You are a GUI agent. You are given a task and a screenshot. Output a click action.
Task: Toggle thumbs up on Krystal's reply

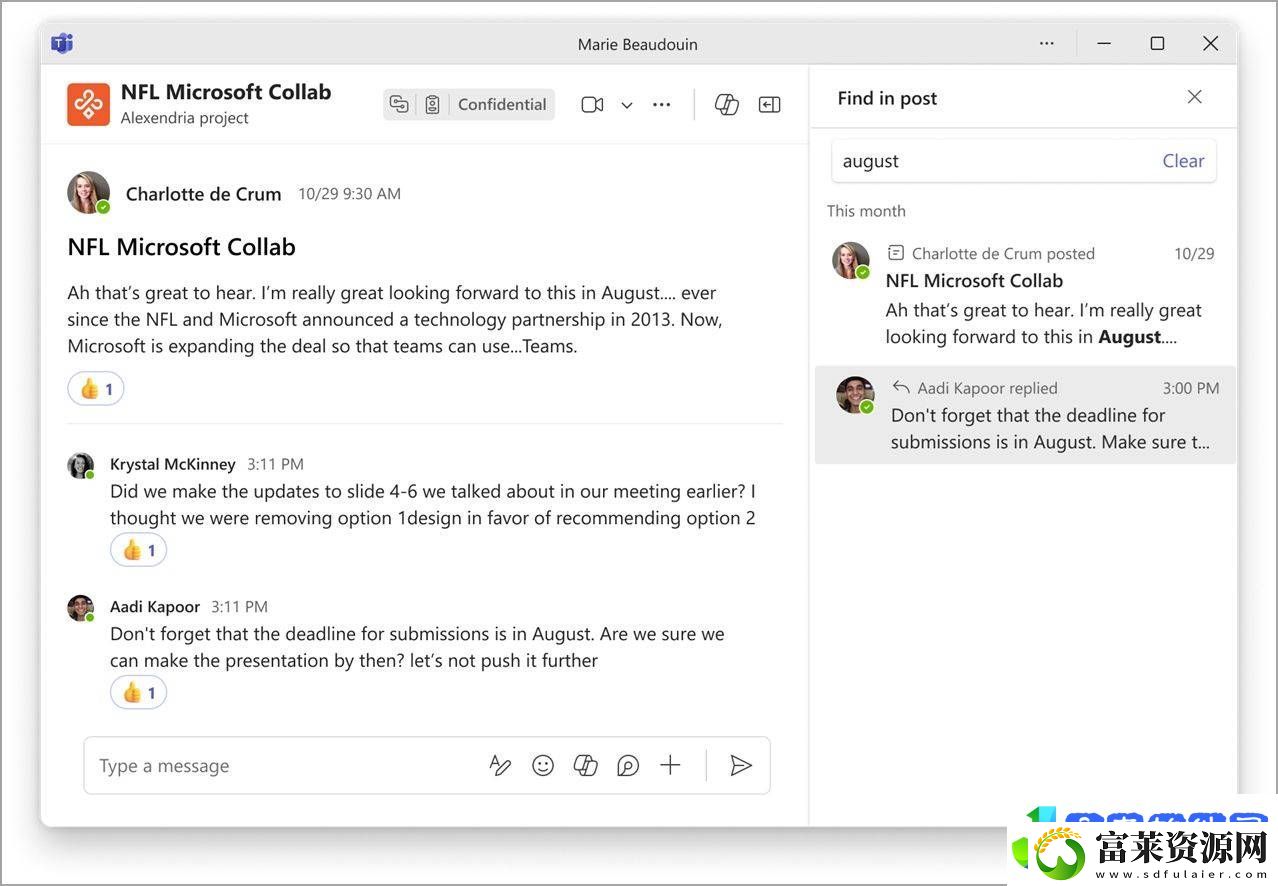[138, 550]
